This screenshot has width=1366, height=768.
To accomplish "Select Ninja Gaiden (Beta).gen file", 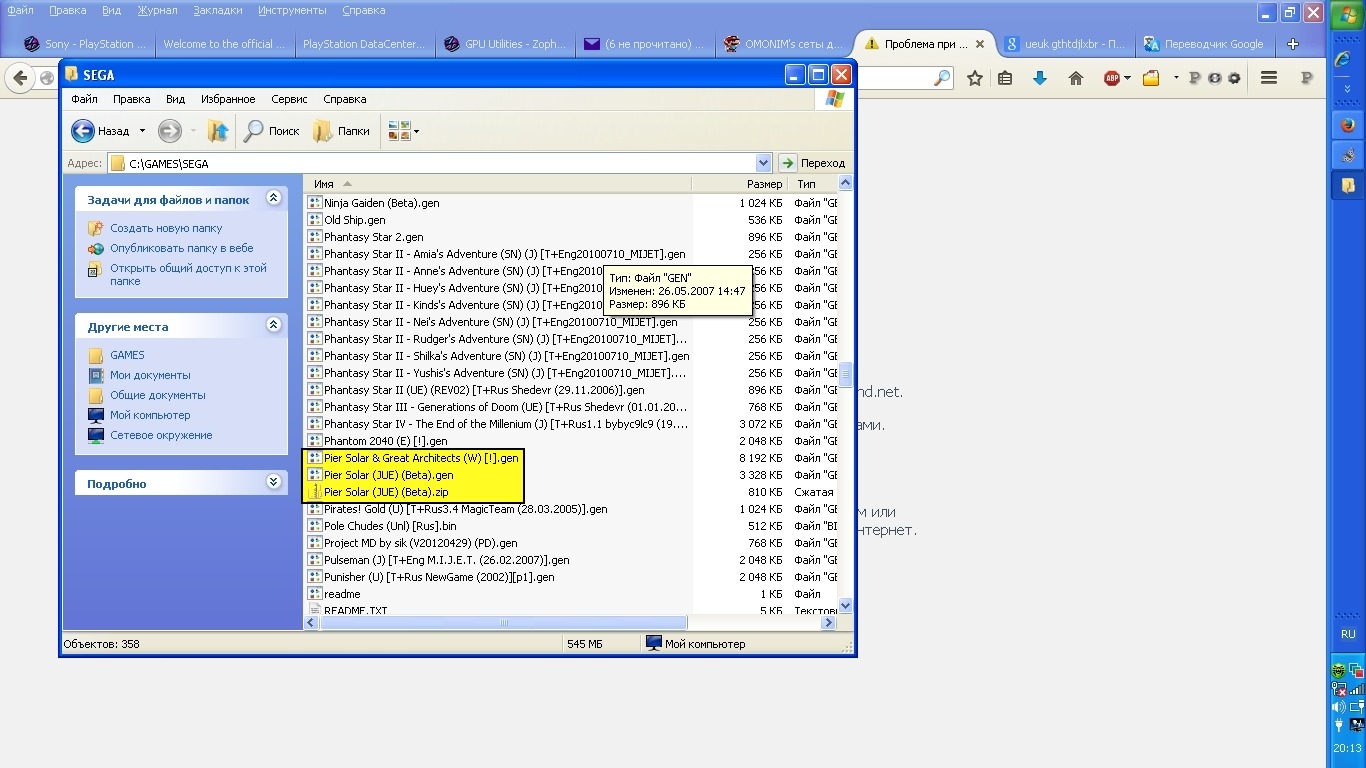I will 381,203.
